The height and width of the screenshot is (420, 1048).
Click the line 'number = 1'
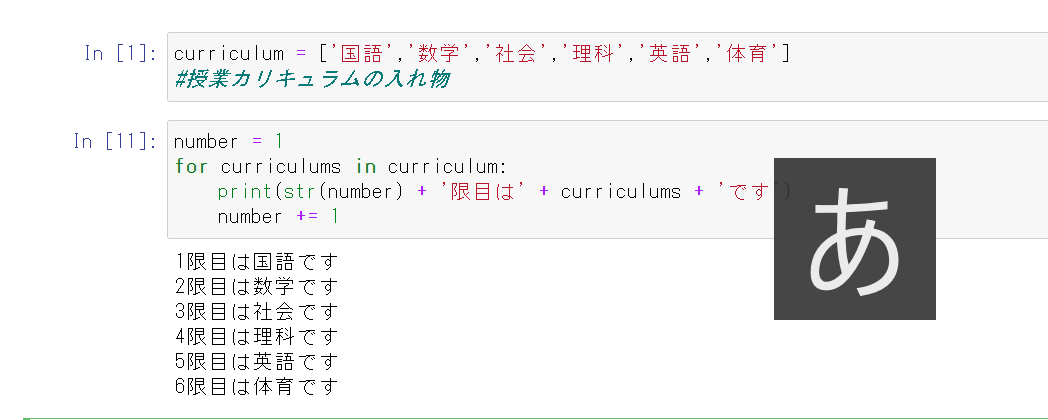pyautogui.click(x=229, y=141)
